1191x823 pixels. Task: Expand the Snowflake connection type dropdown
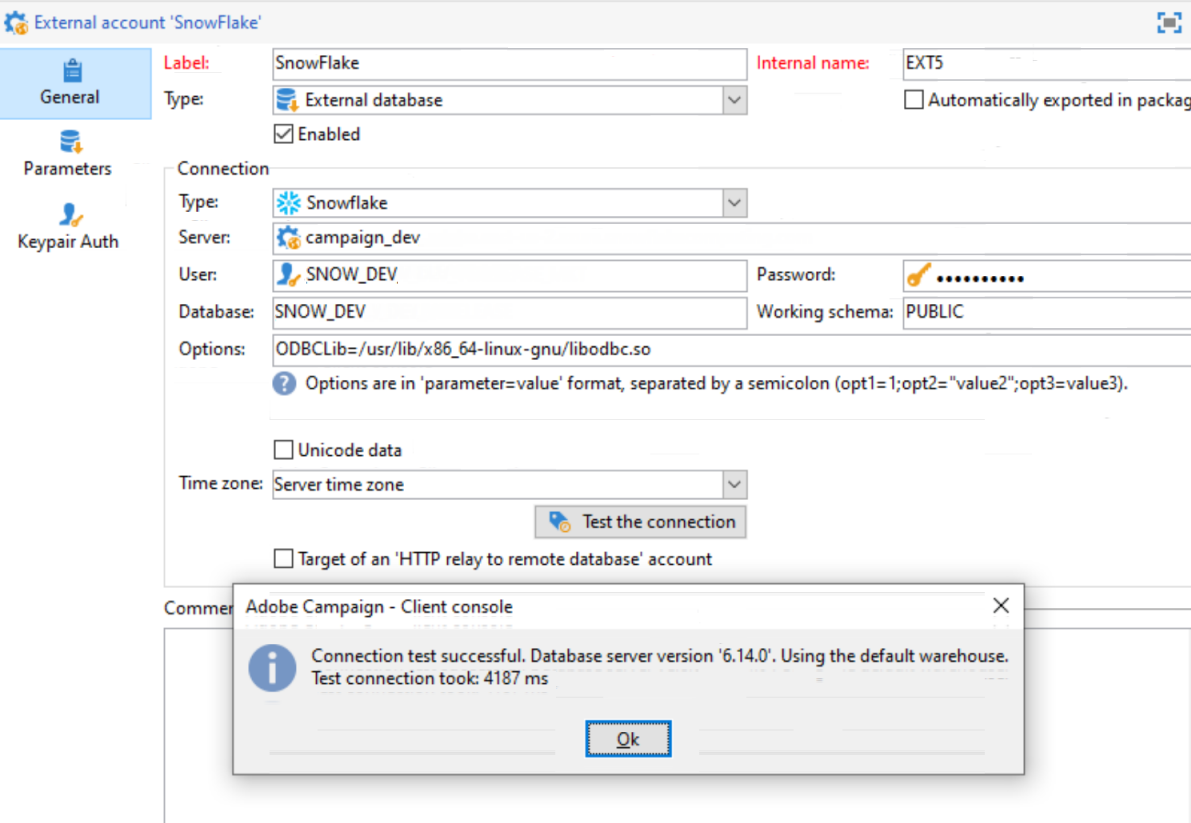point(734,203)
